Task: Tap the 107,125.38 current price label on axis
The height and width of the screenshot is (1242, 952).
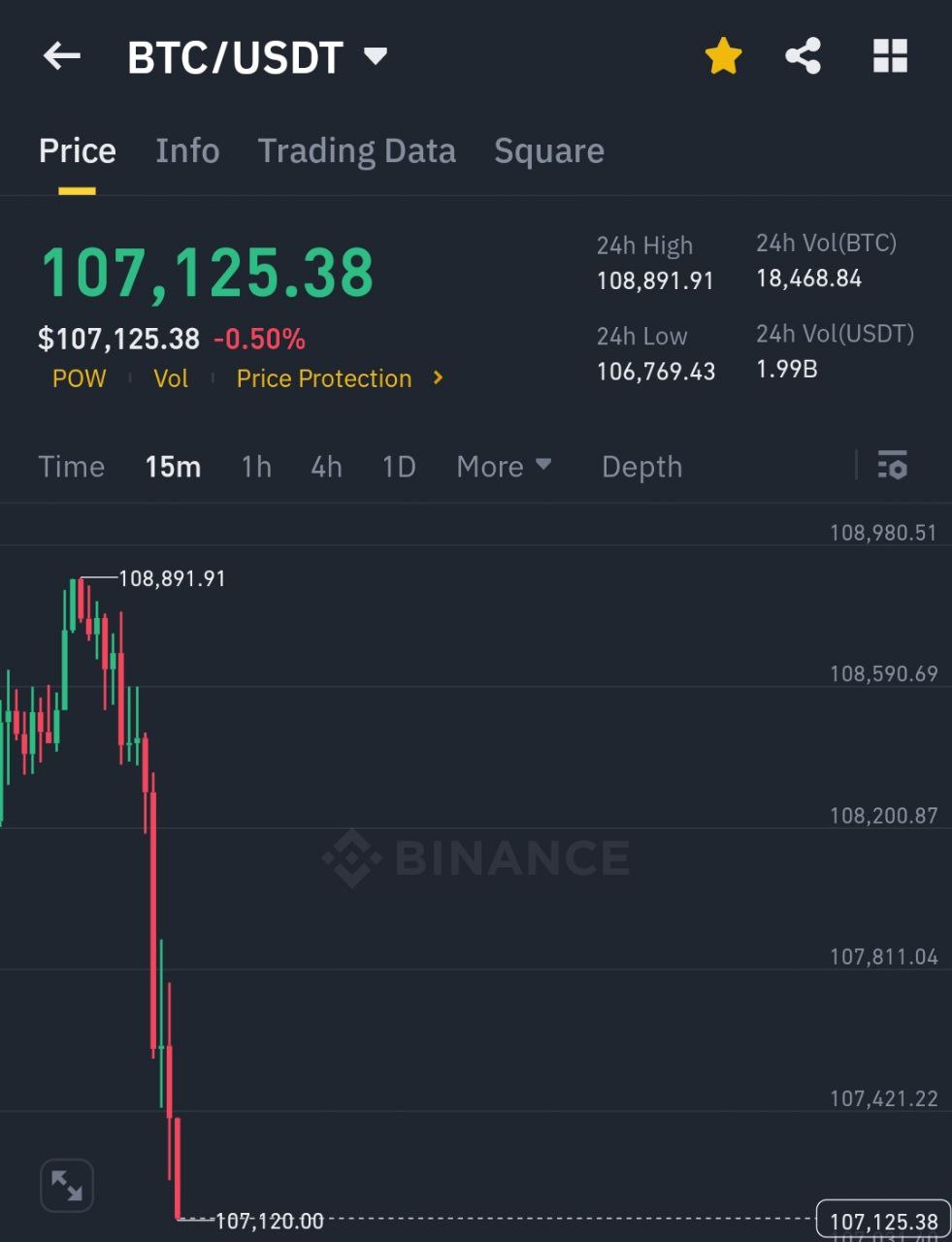Action: 884,1221
